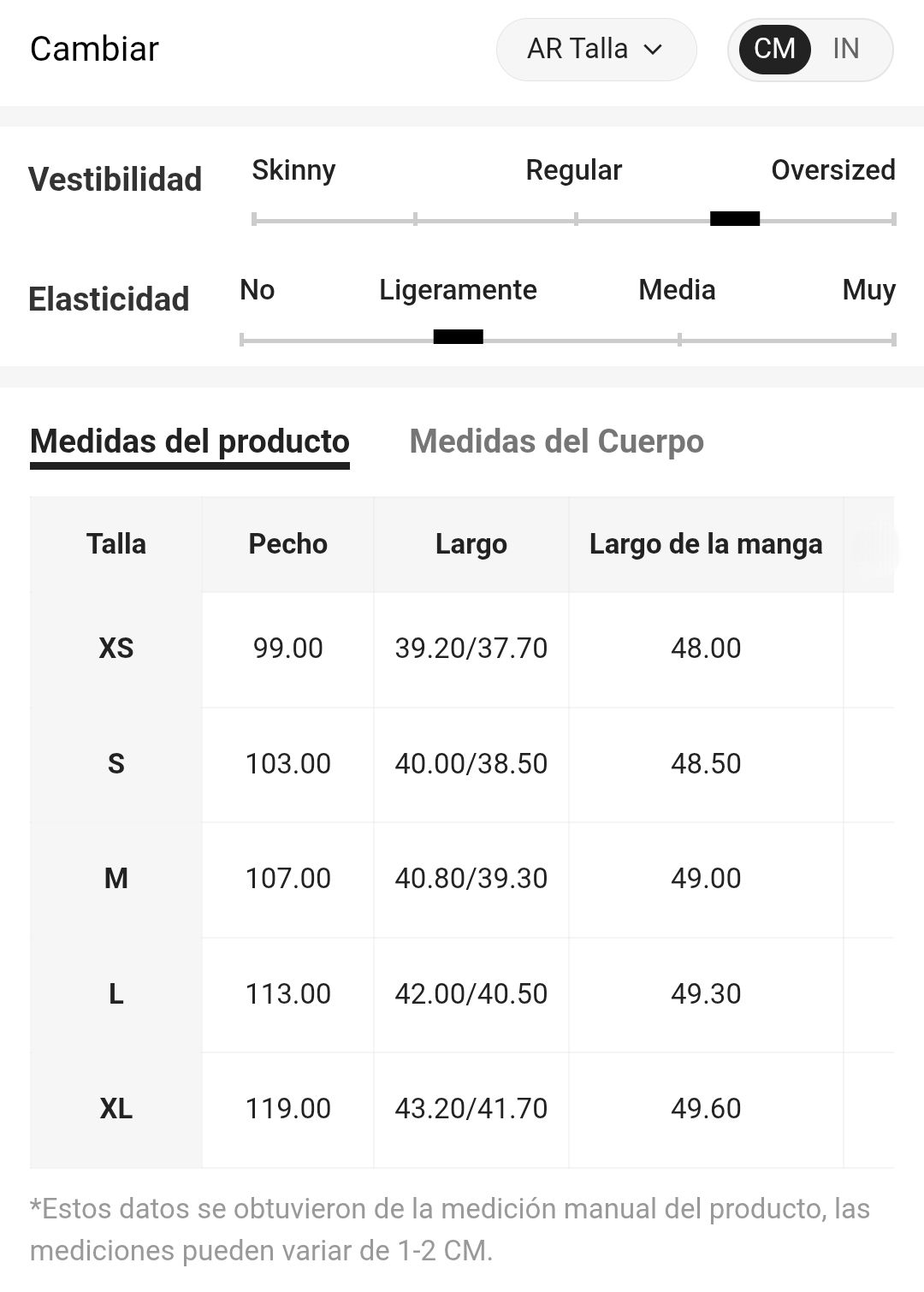
Task: Open the Medidas del Cuerpo tab
Action: (x=557, y=442)
